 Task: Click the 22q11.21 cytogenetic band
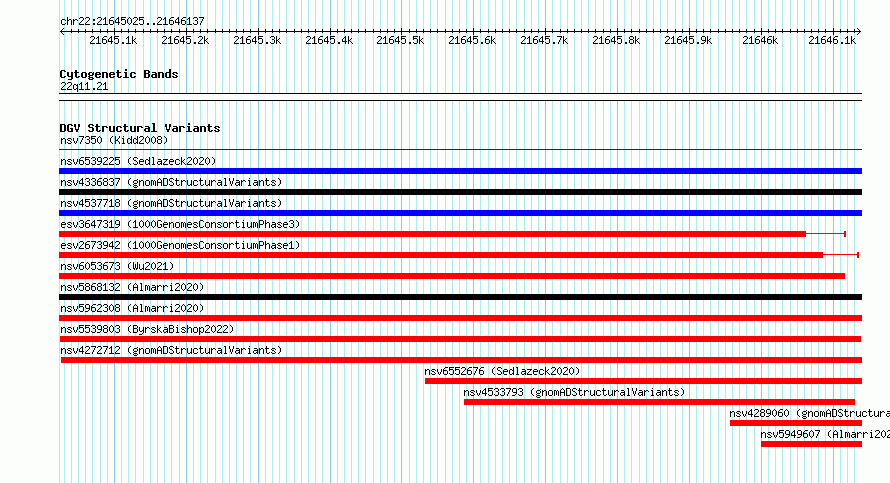460,97
